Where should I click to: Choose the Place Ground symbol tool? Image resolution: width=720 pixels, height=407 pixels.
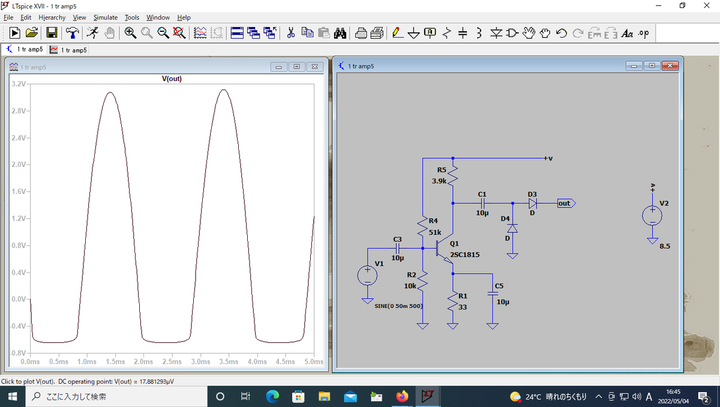coord(414,33)
